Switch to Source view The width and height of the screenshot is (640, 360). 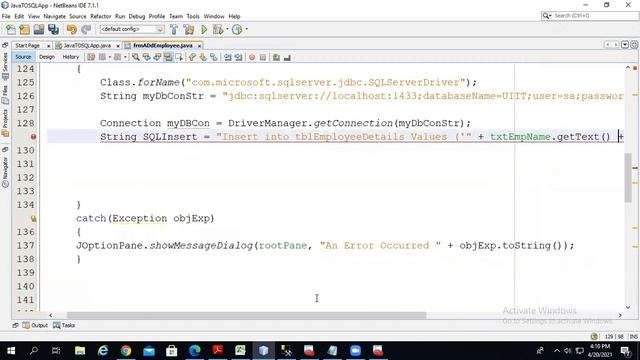tap(23, 57)
